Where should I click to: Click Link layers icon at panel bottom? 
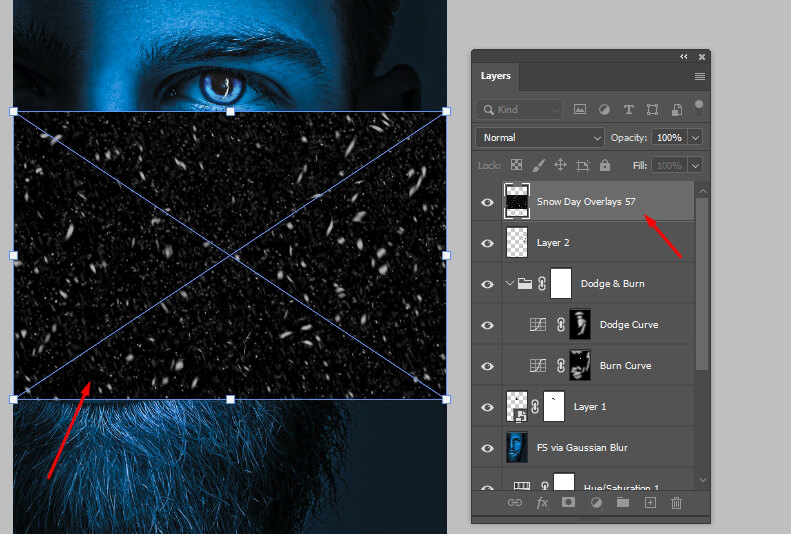click(515, 503)
